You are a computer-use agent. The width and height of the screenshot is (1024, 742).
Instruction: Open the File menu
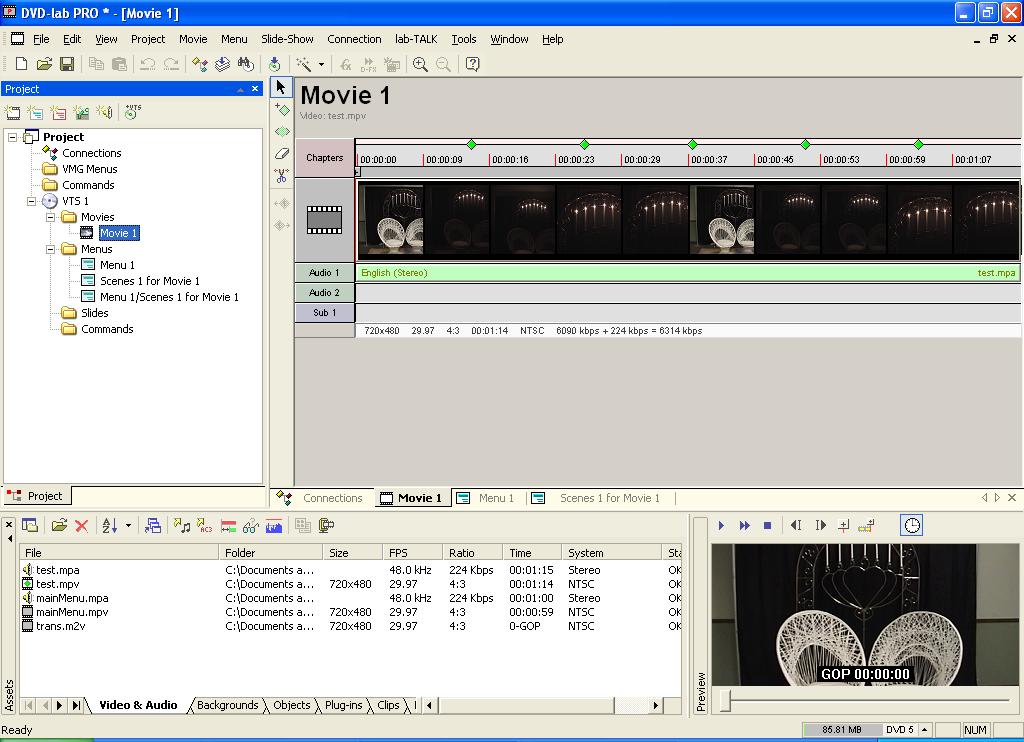click(41, 39)
